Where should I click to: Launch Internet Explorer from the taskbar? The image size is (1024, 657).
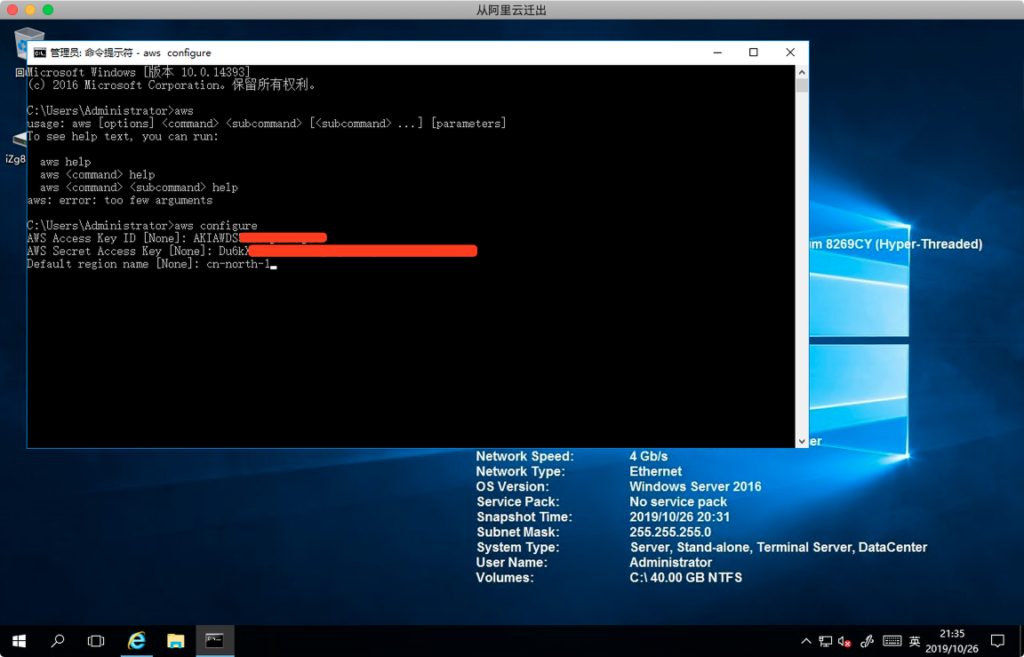click(x=137, y=640)
